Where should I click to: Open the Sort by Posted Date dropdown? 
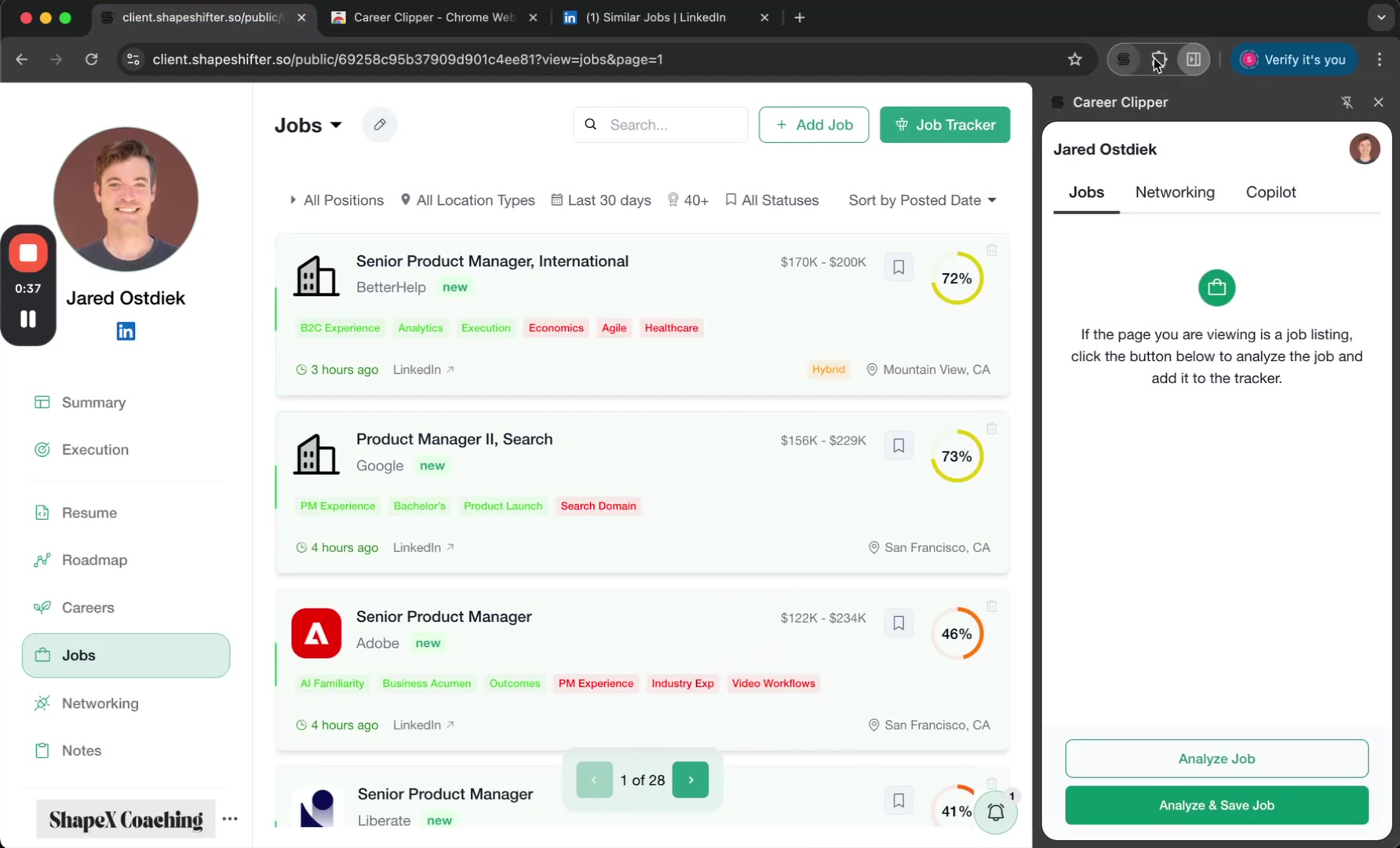922,200
